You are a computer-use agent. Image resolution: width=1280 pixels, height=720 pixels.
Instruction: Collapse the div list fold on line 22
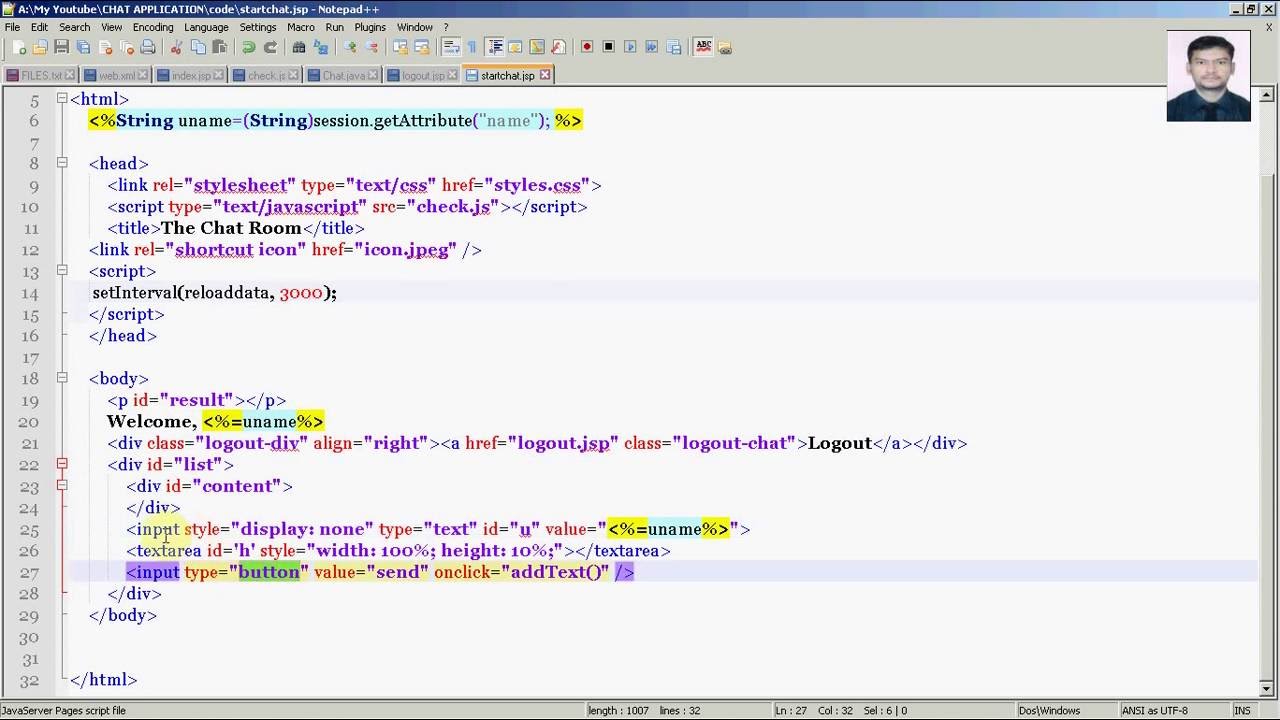tap(62, 464)
